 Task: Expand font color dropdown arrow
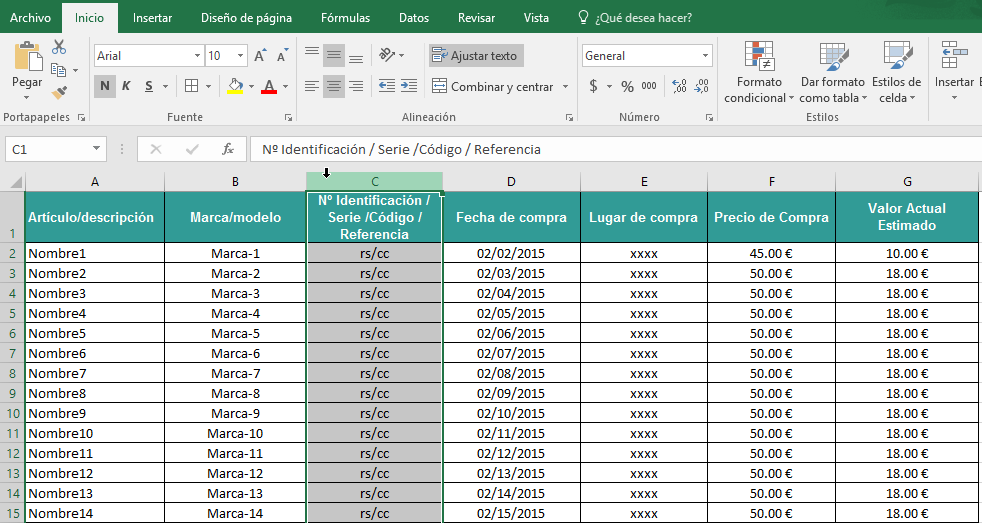coord(286,86)
